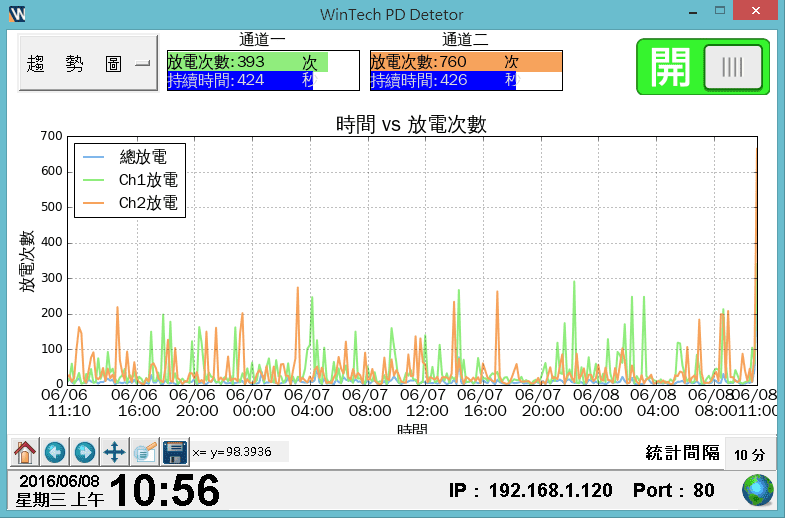Screen dimensions: 785x518
Task: Click channel one green 放電次數 393 field
Action: coord(247,62)
